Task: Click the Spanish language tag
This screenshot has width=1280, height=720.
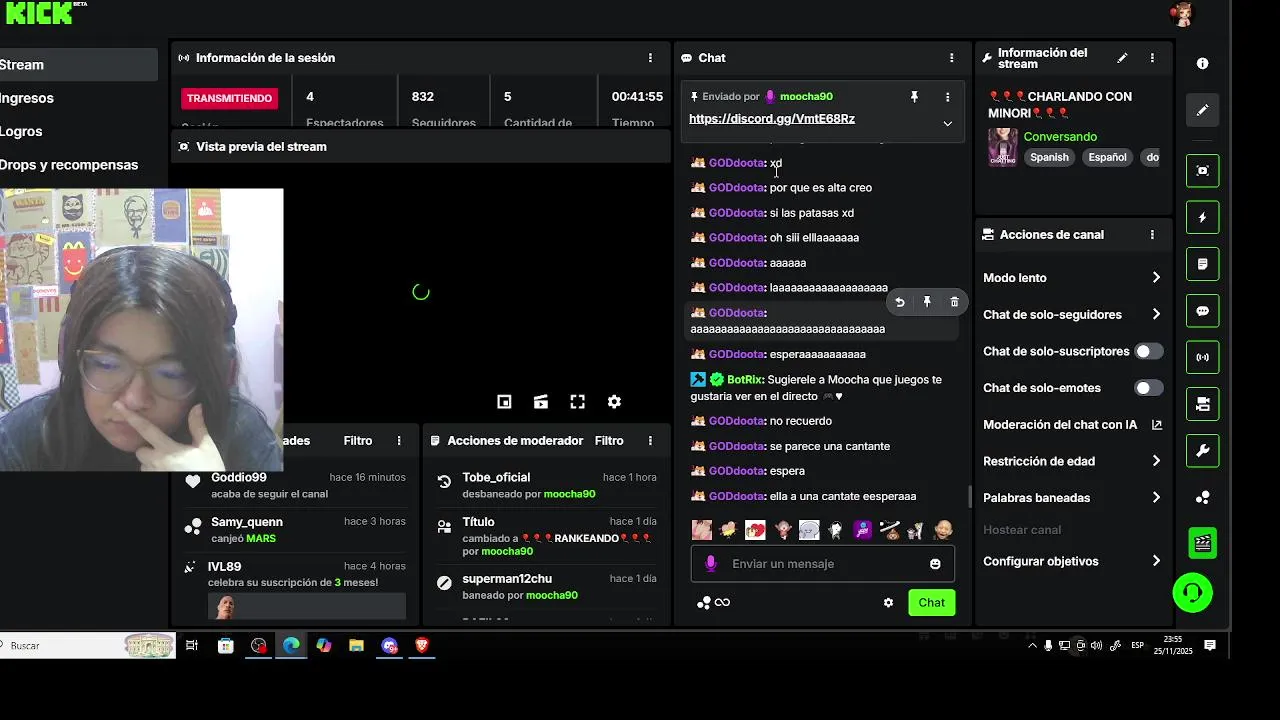Action: 1049,157
